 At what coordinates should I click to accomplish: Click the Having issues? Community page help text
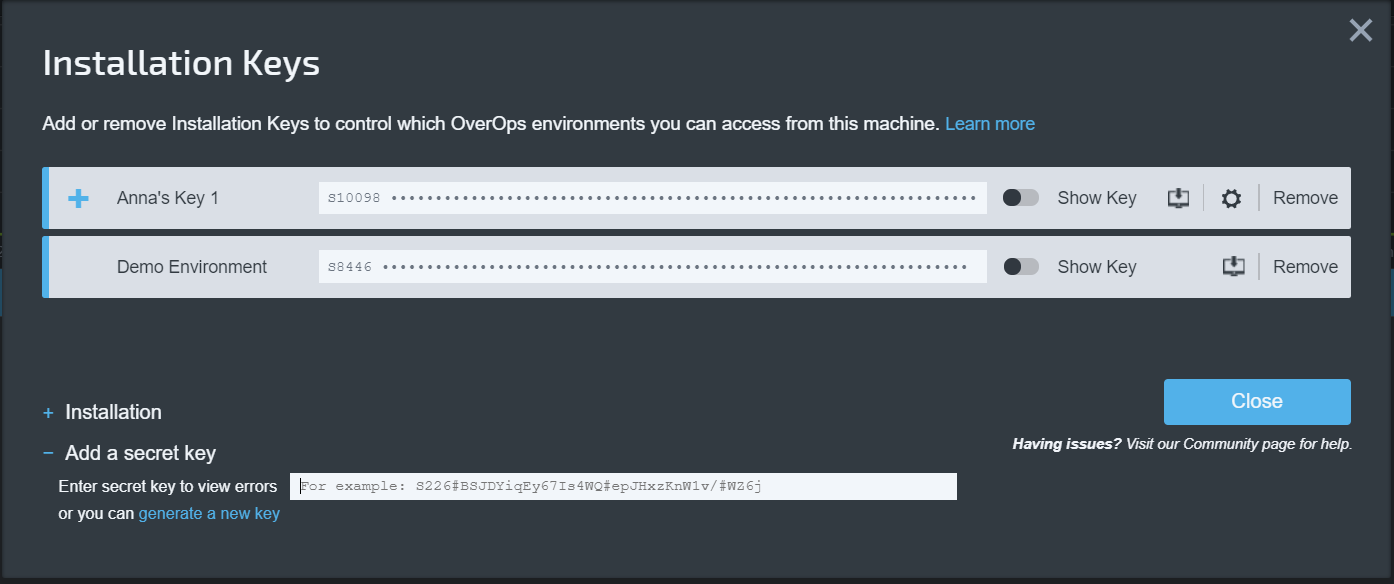click(1182, 444)
